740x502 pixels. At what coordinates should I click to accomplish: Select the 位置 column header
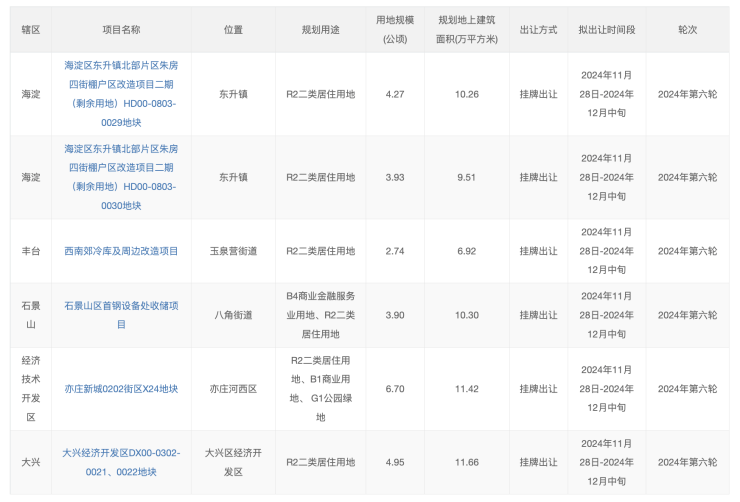pyautogui.click(x=233, y=30)
